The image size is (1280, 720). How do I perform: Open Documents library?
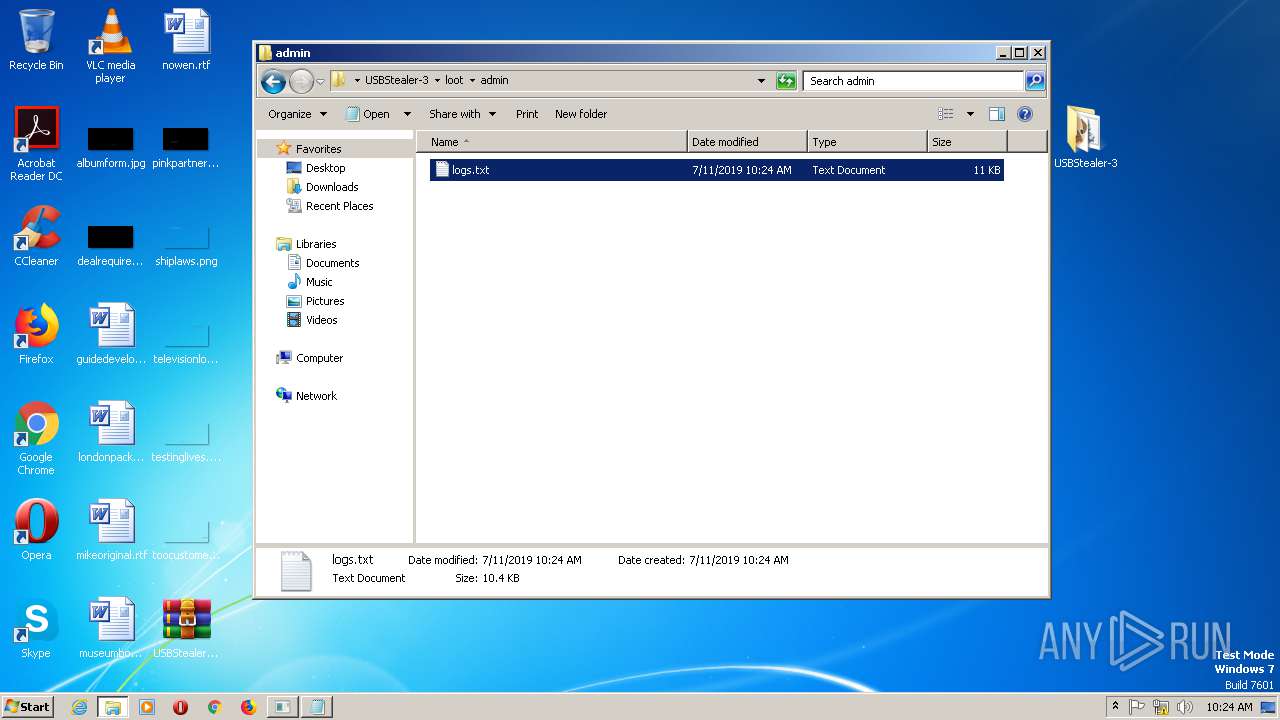tap(332, 263)
